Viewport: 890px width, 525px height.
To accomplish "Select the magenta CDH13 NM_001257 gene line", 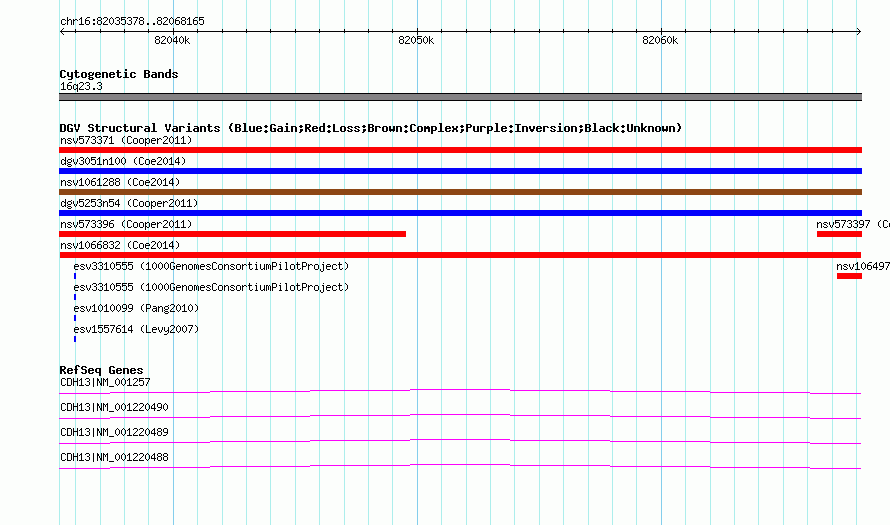I will pos(460,392).
